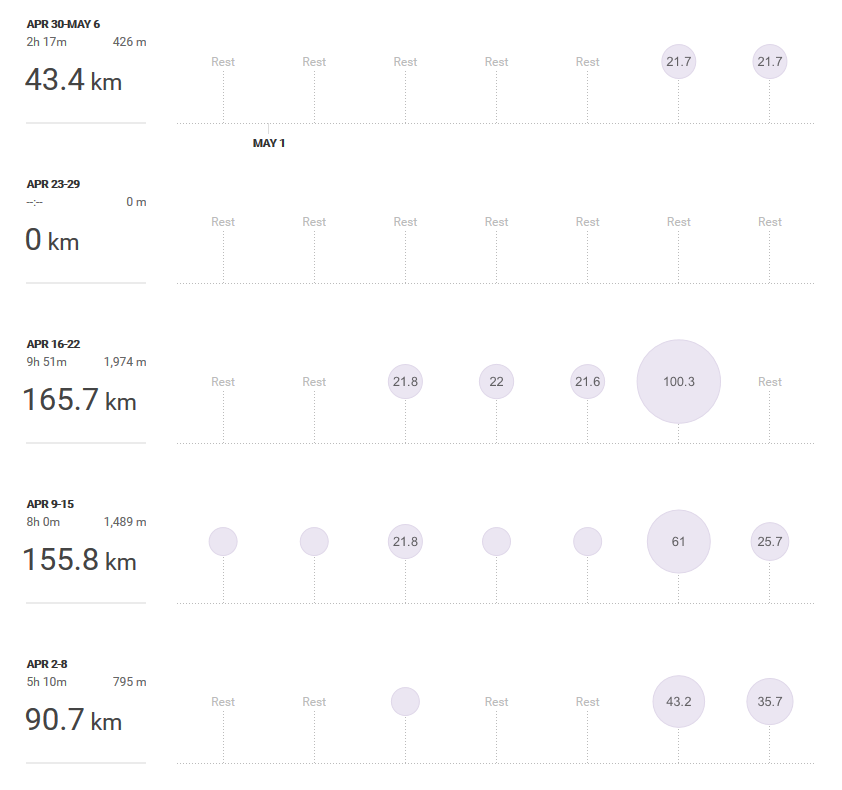The width and height of the screenshot is (842, 790).
Task: Click the APR 23-29 week label
Action: [x=53, y=184]
